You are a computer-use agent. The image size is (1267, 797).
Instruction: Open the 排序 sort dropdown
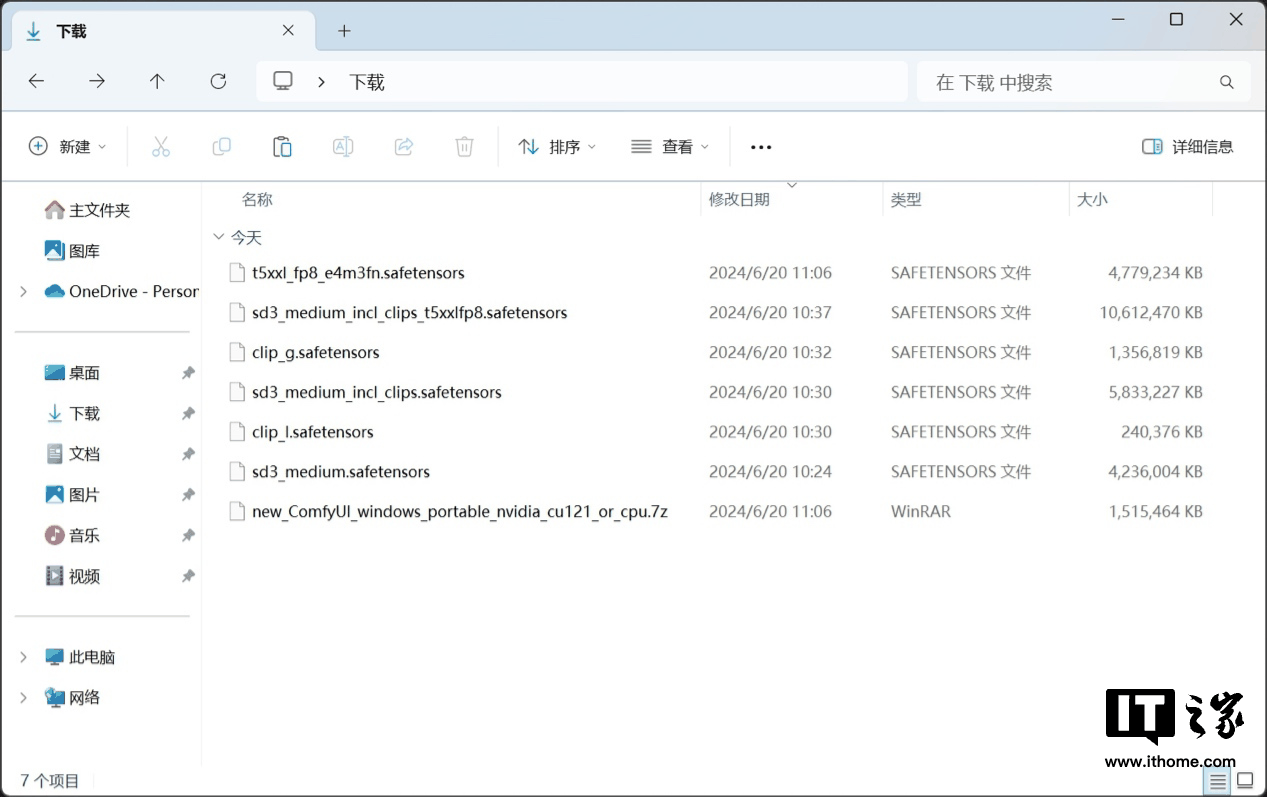point(557,146)
